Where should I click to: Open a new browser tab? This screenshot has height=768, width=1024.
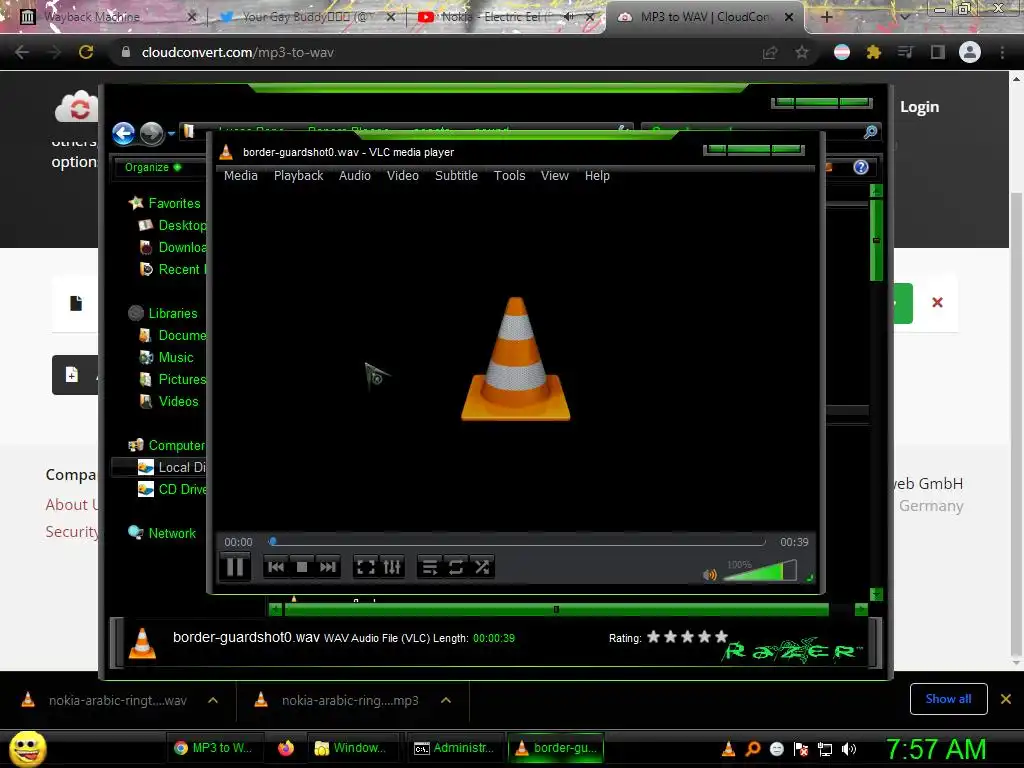826,17
